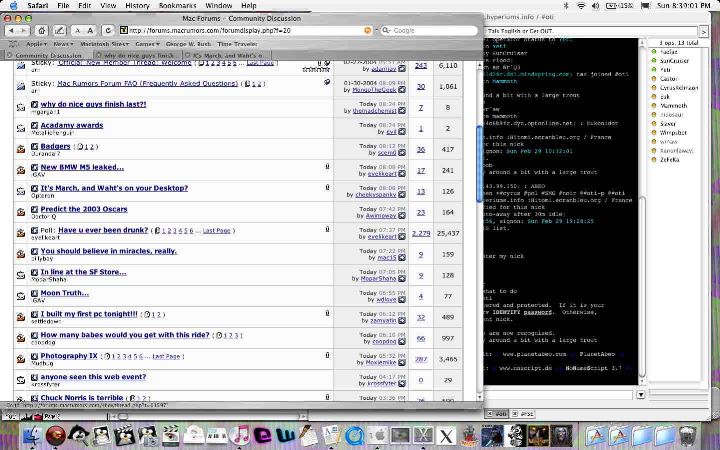Image resolution: width=720 pixels, height=450 pixels.
Task: Open the dropdown arrow below the IRC chat
Action: [x=641, y=394]
